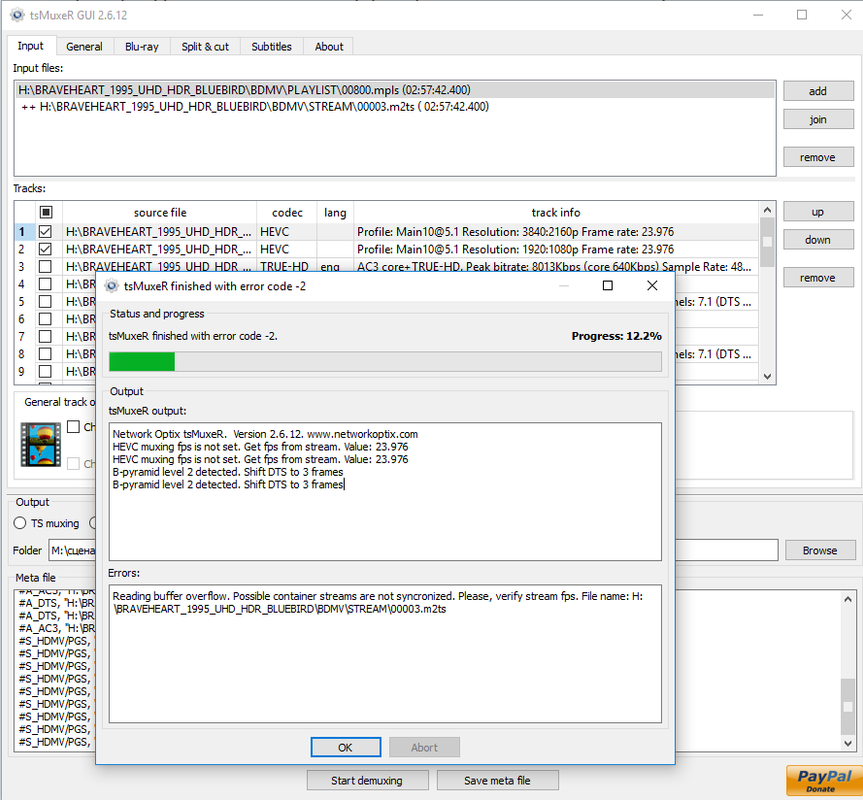Enable the track 6 checkbox
Image resolution: width=863 pixels, height=800 pixels.
[x=45, y=319]
